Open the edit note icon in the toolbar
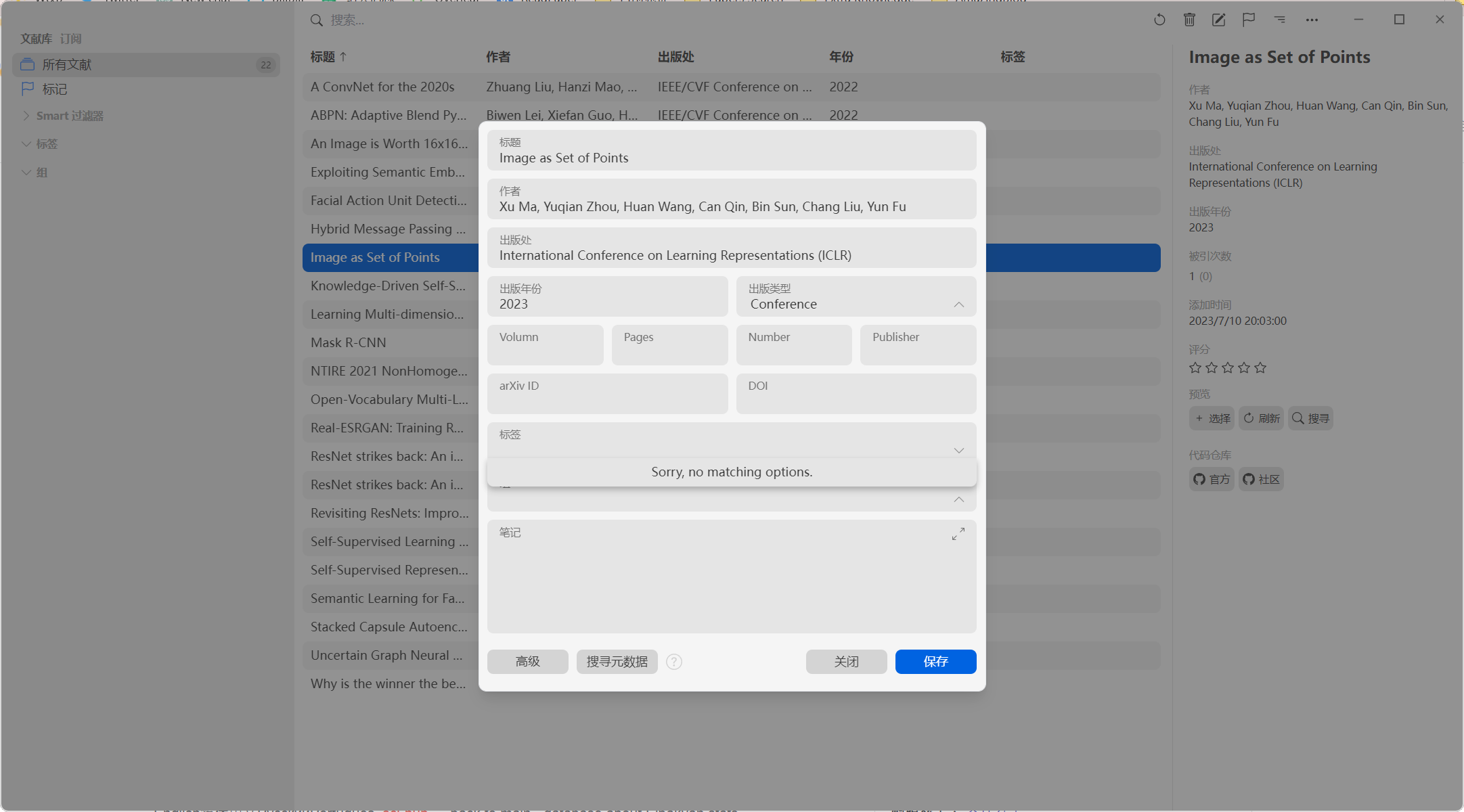Image resolution: width=1464 pixels, height=812 pixels. coord(1218,20)
